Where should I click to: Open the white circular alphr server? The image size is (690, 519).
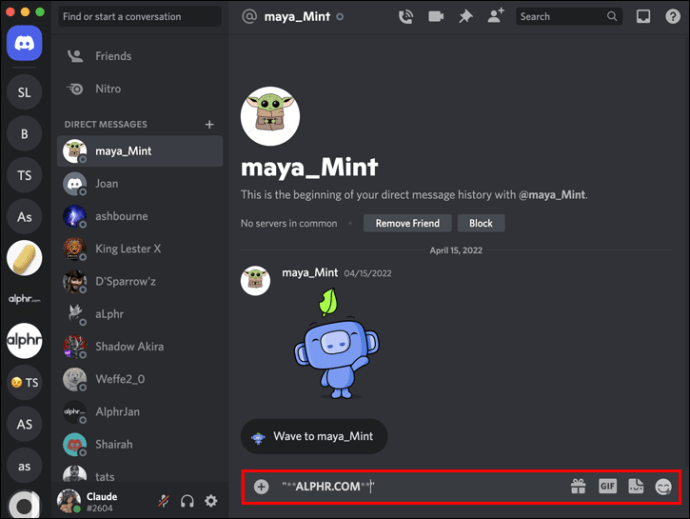coord(24,341)
